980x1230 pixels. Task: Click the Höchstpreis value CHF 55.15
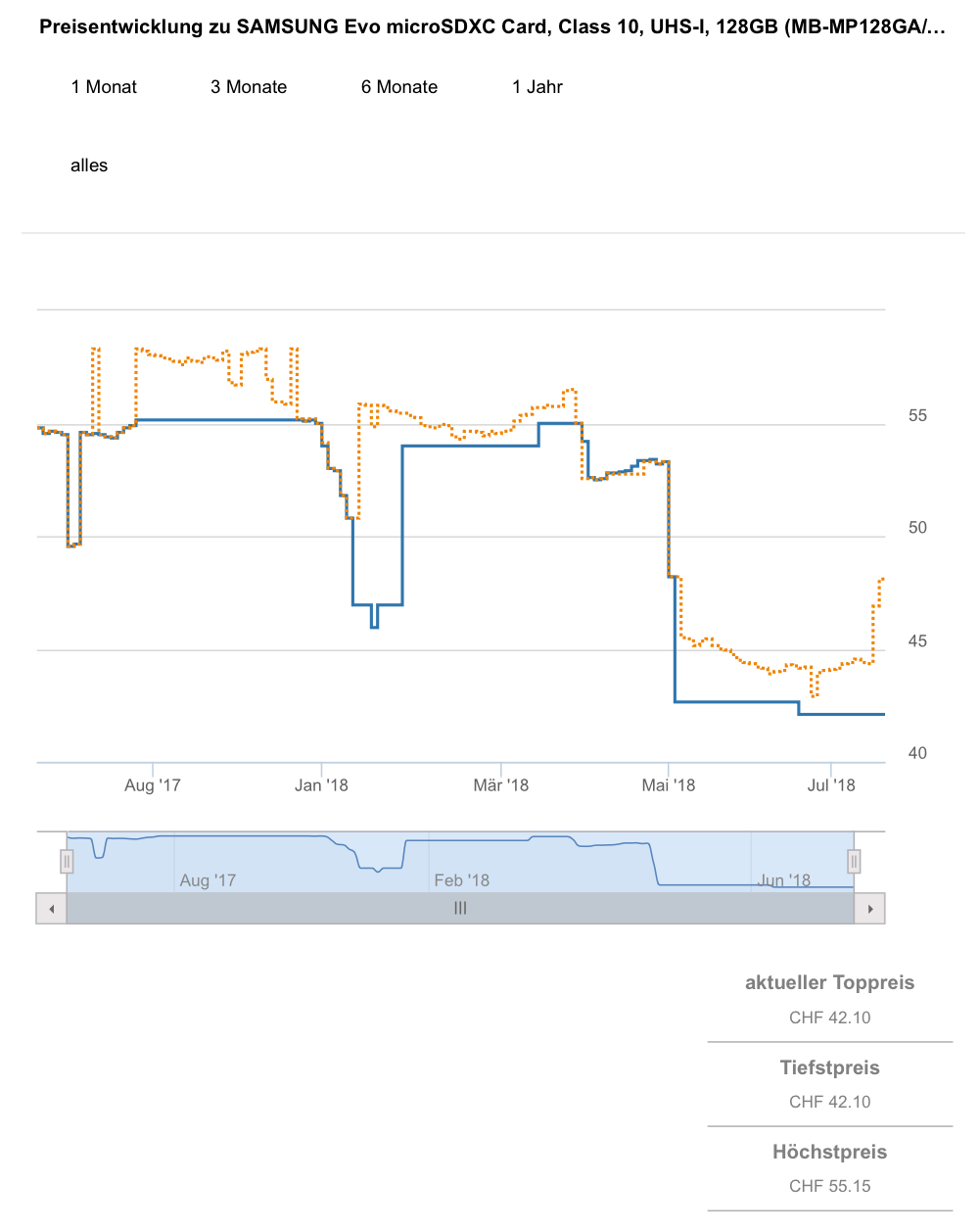(x=829, y=1186)
